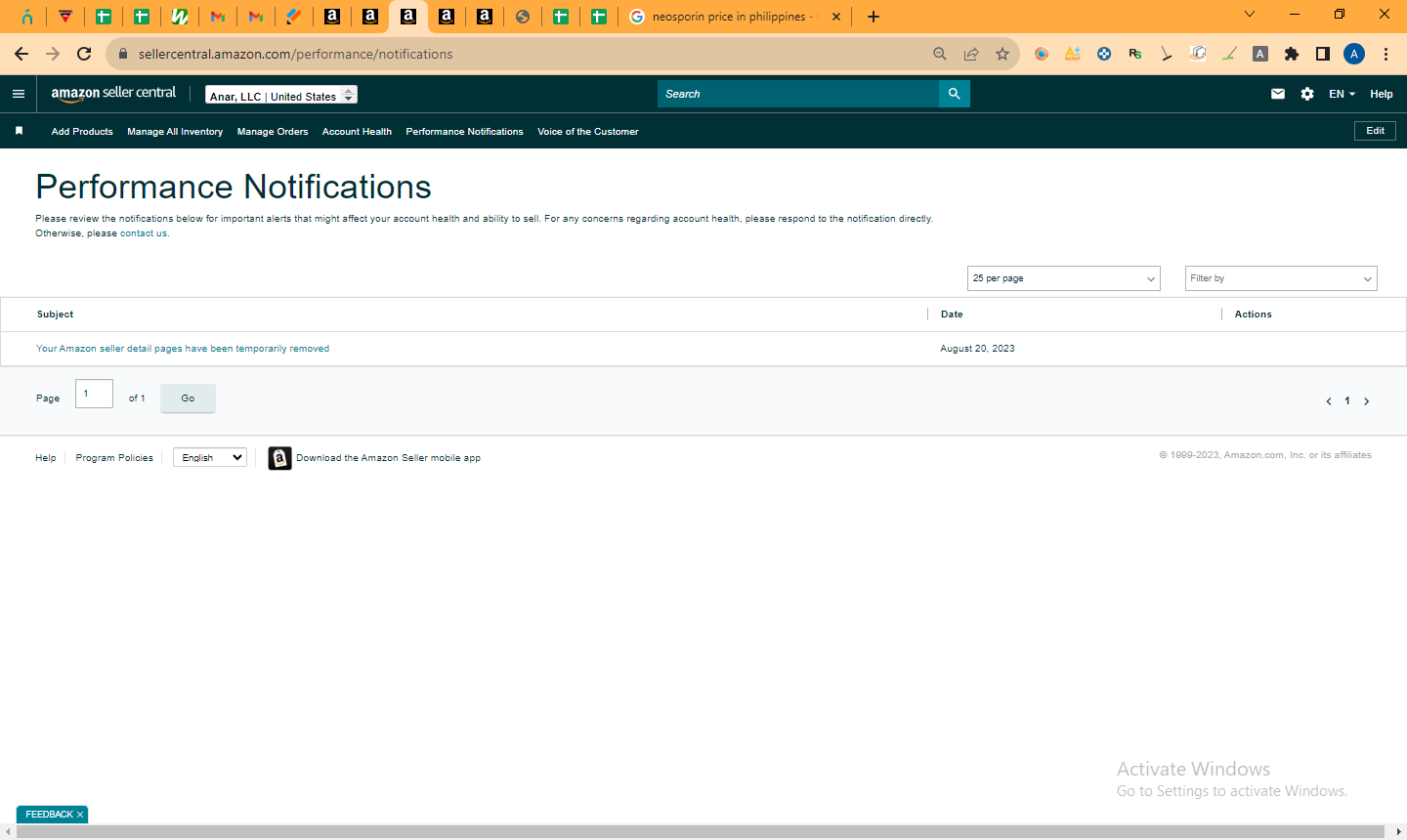Click the zoom magnifier in address bar
Image resolution: width=1407 pixels, height=840 pixels.
tap(940, 54)
